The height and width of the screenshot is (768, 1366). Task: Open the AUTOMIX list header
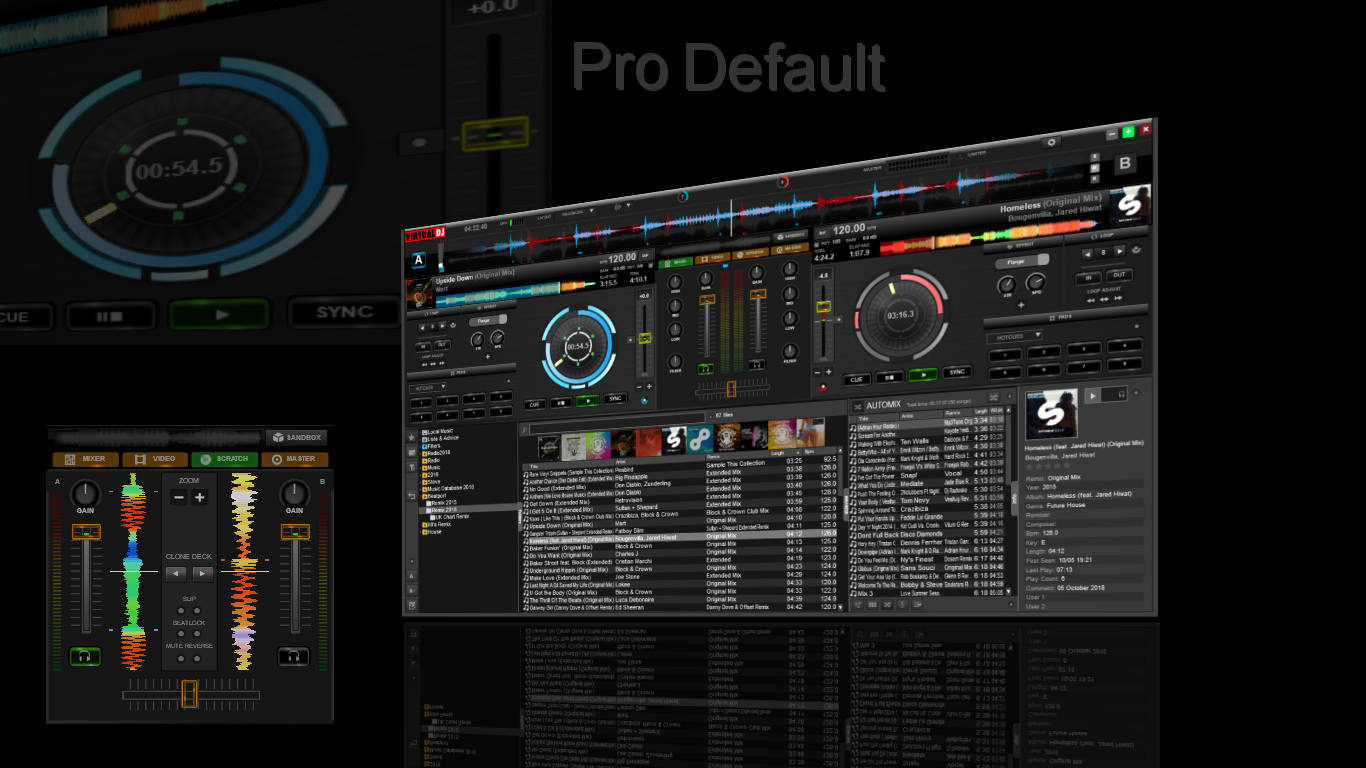click(883, 405)
